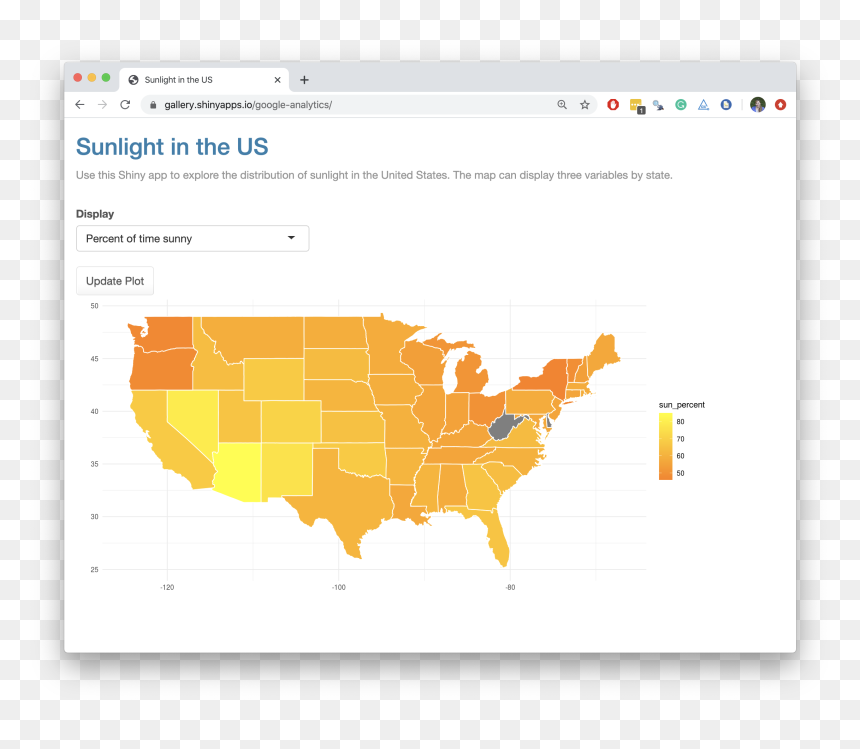860x749 pixels.
Task: Click the globe favicon on the tab
Action: (x=133, y=80)
